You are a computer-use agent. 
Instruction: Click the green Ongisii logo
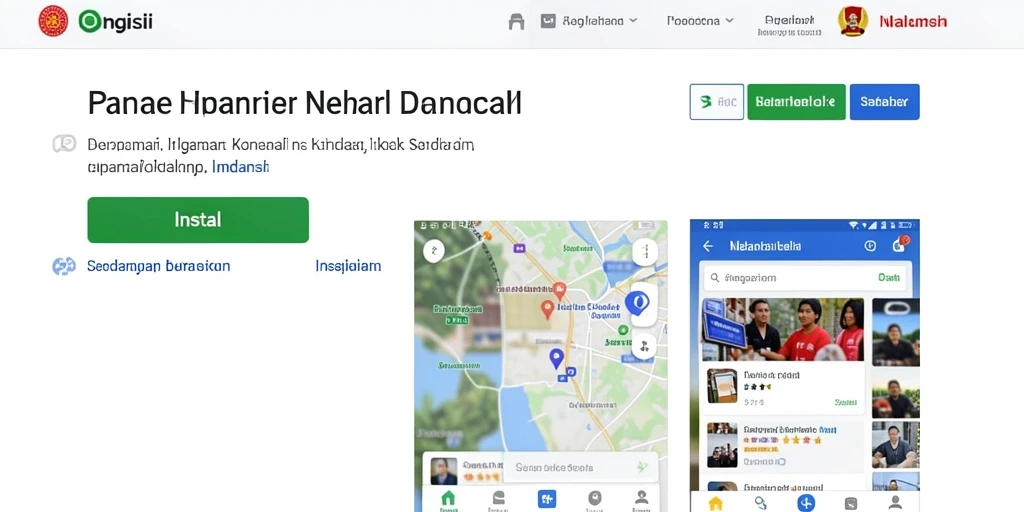[x=116, y=22]
